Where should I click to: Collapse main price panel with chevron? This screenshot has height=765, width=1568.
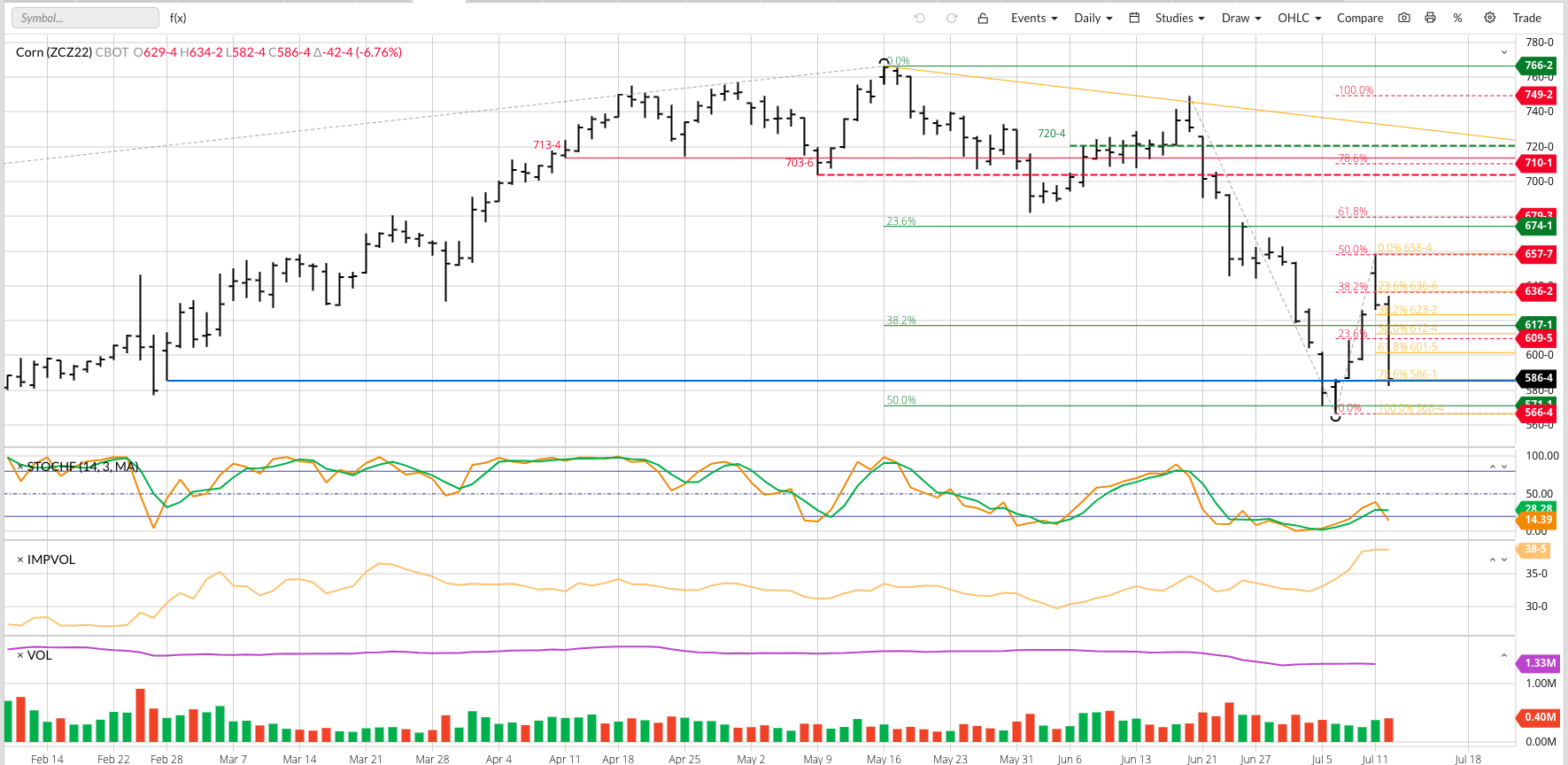pos(1503,53)
